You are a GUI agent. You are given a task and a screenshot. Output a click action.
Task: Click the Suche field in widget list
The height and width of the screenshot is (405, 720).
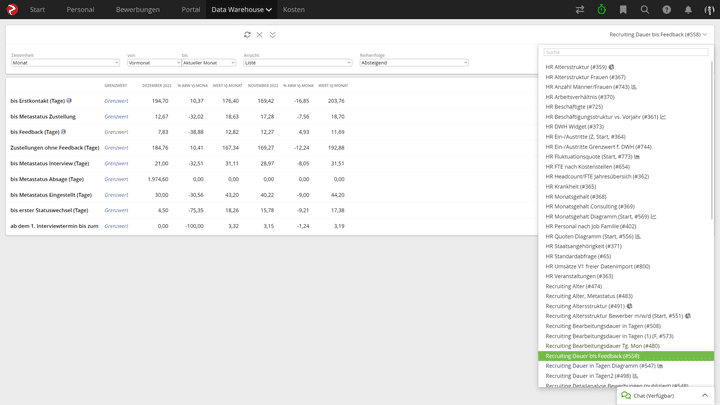pos(625,52)
